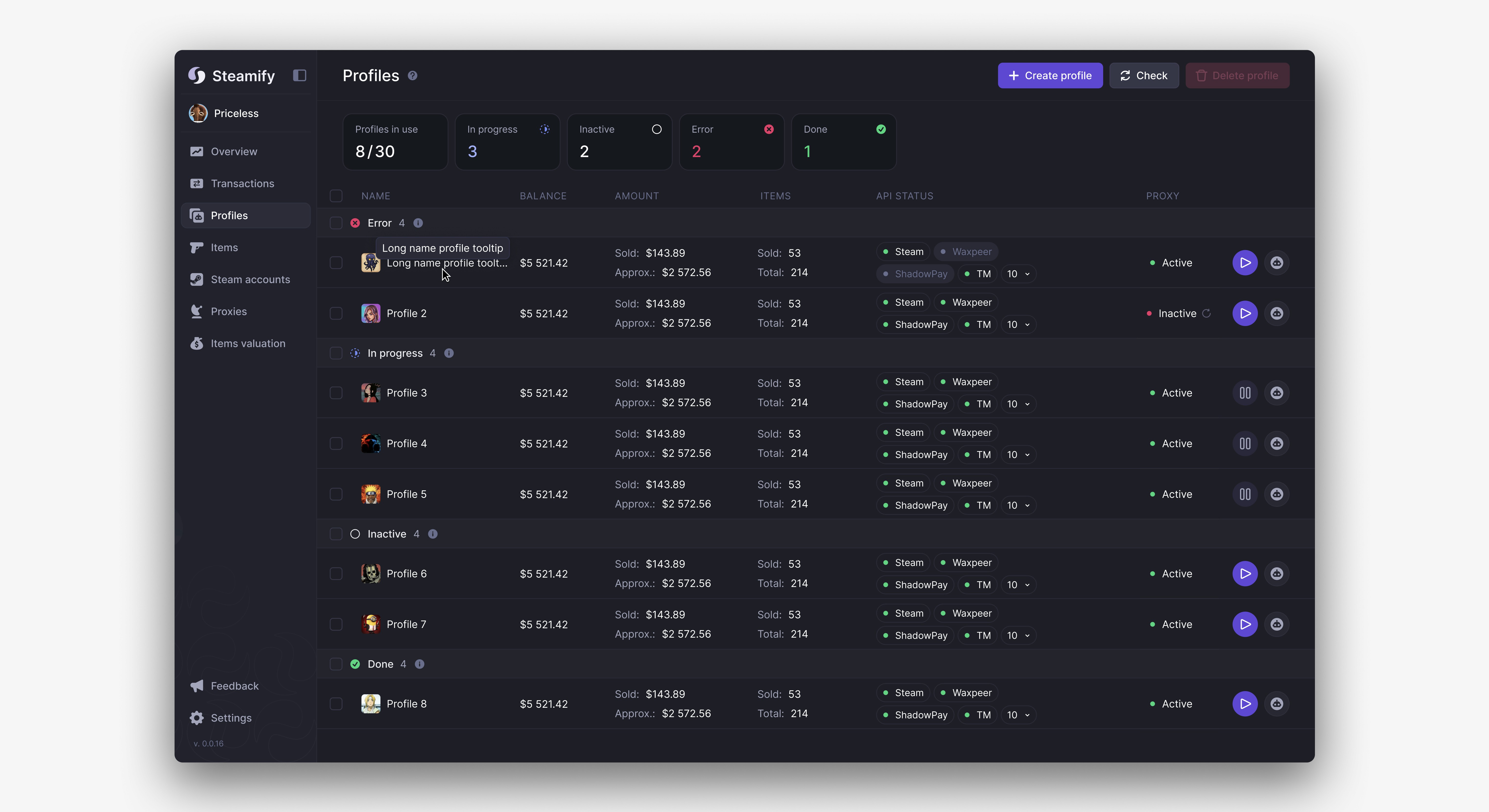The width and height of the screenshot is (1489, 812).
Task: Click the info icon beside the Error group
Action: [418, 223]
